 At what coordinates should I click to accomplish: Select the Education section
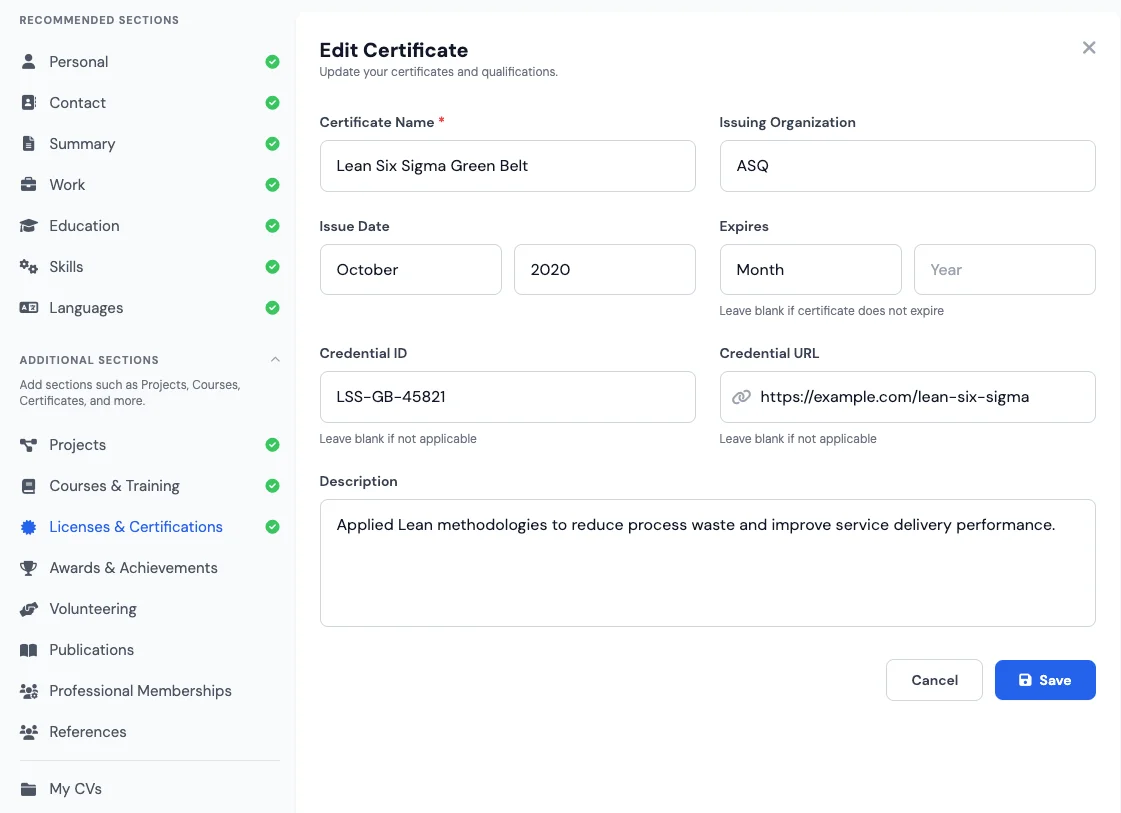click(x=149, y=226)
